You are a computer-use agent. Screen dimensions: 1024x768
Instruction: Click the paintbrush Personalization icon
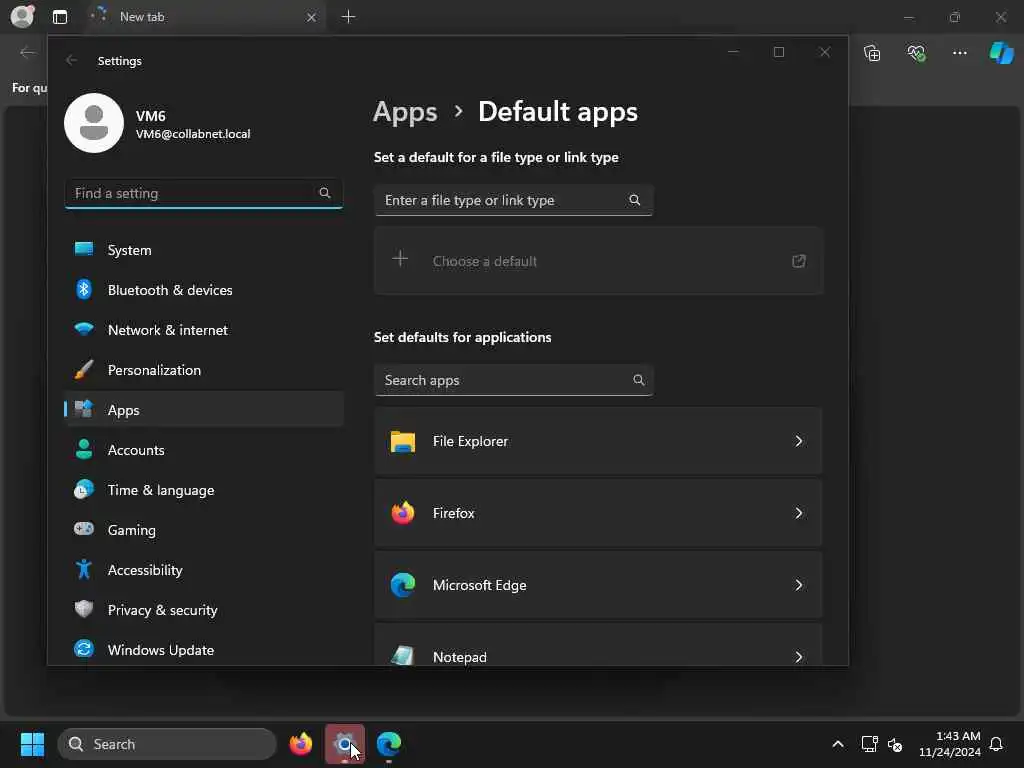pyautogui.click(x=84, y=370)
